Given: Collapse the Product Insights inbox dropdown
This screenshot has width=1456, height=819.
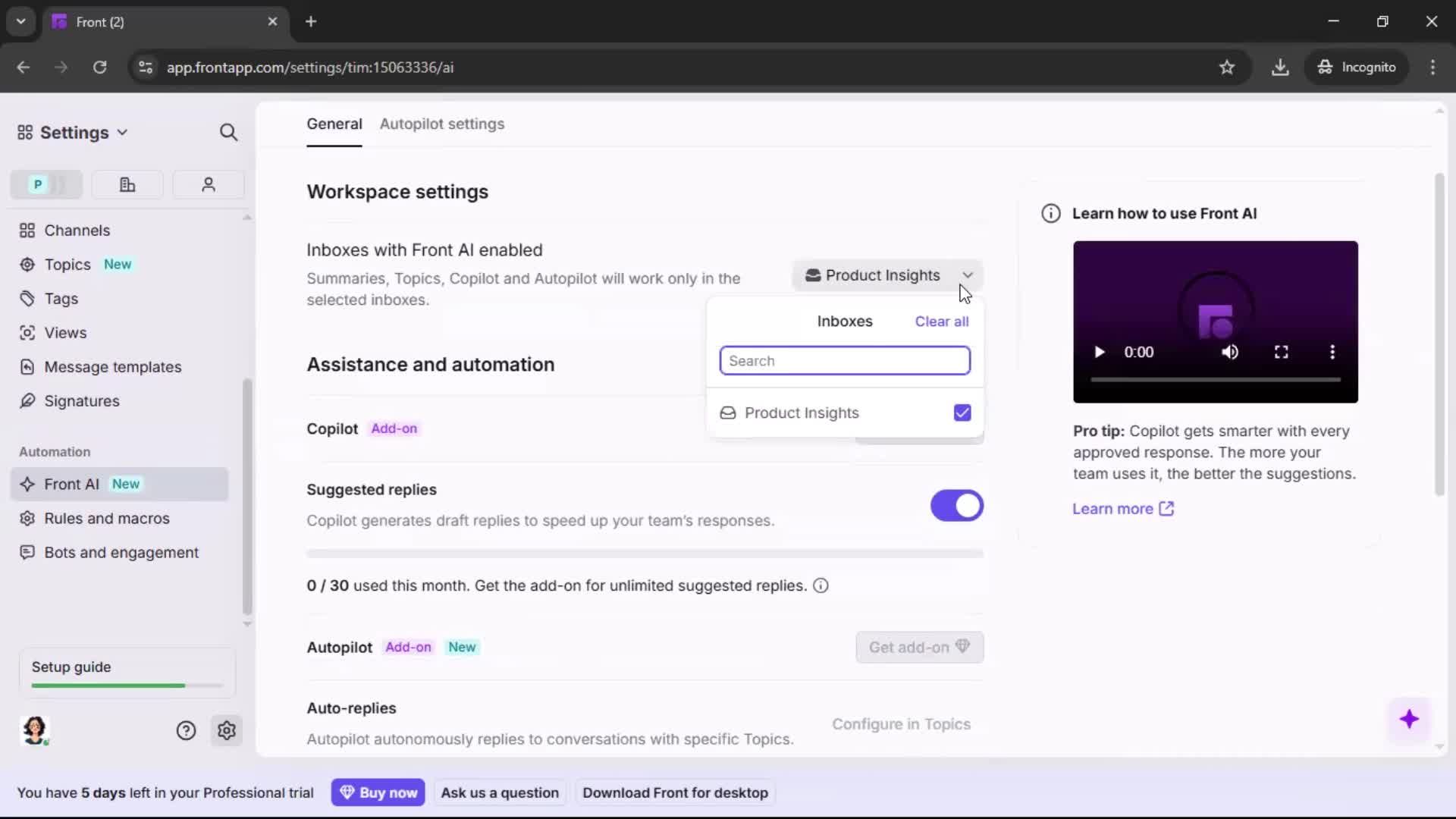Looking at the screenshot, I should point(967,275).
